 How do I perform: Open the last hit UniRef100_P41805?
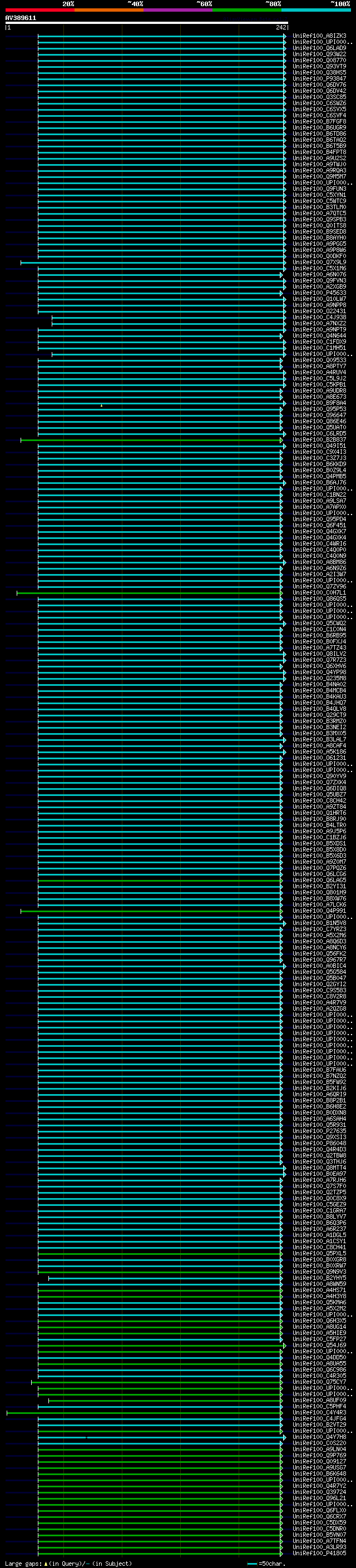click(319, 1554)
